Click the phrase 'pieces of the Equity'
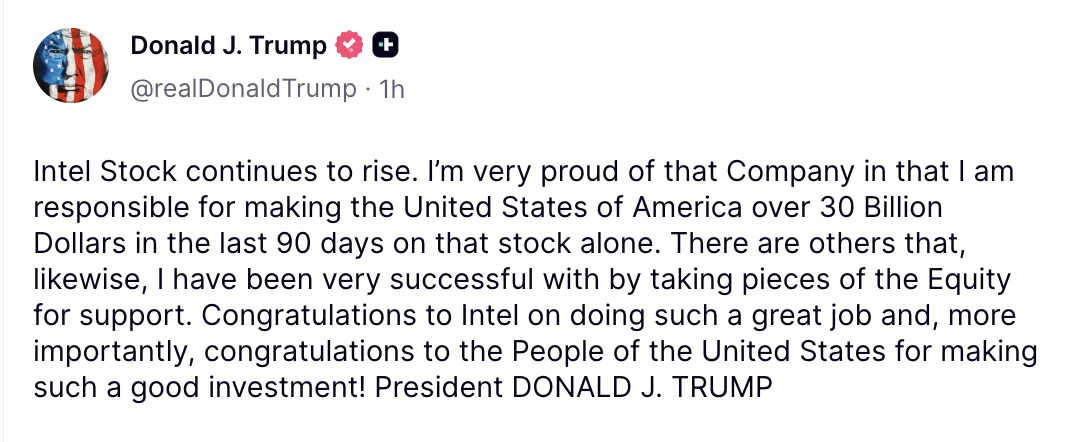The height and width of the screenshot is (442, 1068). [x=877, y=281]
